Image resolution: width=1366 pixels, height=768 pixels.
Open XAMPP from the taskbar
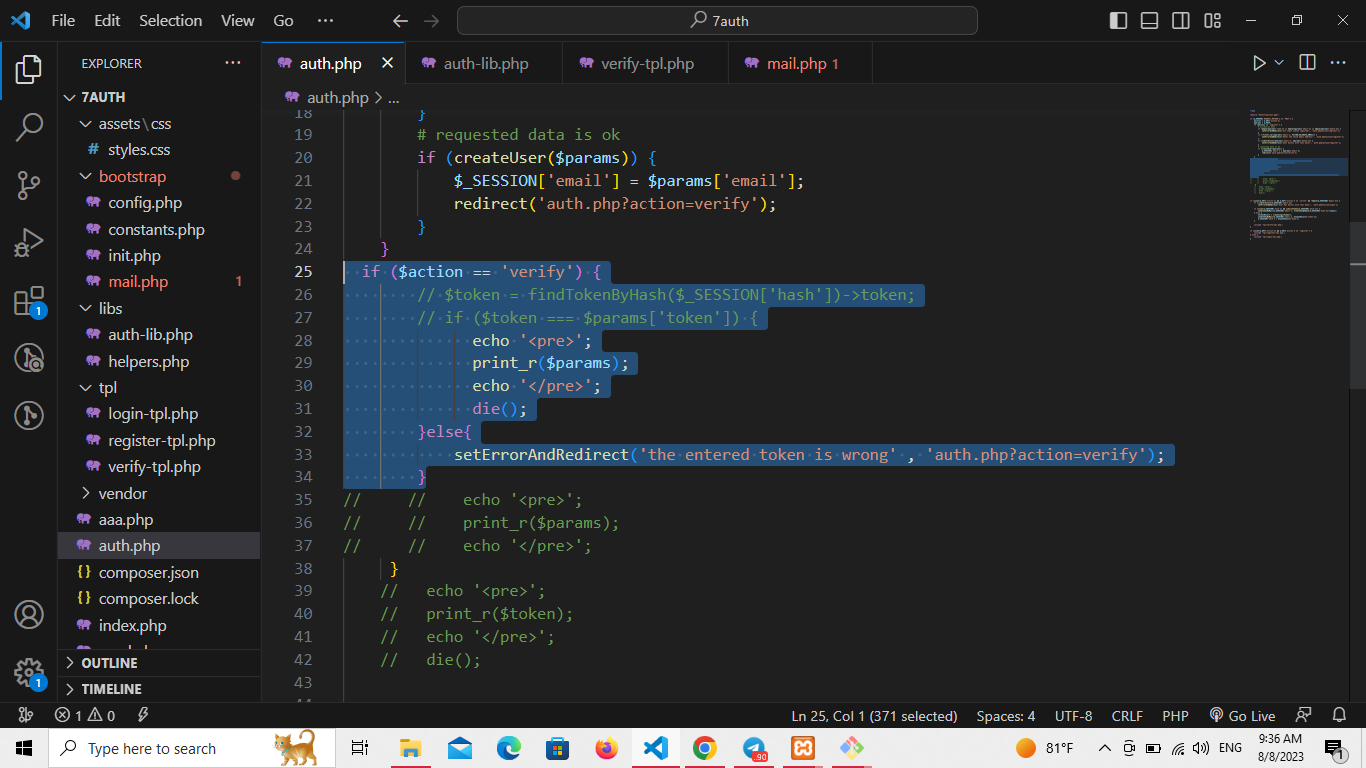[803, 748]
